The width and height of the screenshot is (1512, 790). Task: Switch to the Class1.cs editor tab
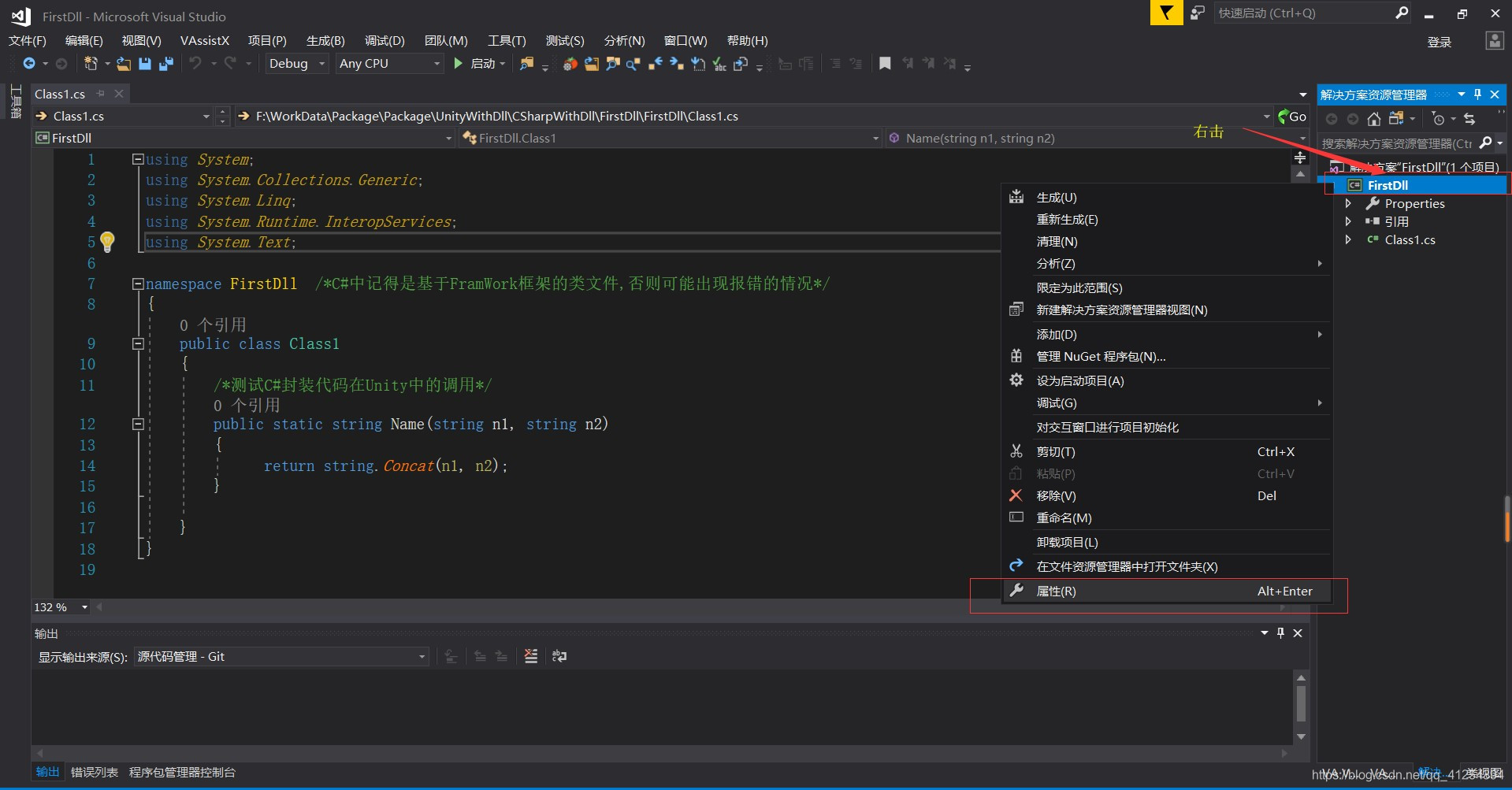pyautogui.click(x=60, y=94)
